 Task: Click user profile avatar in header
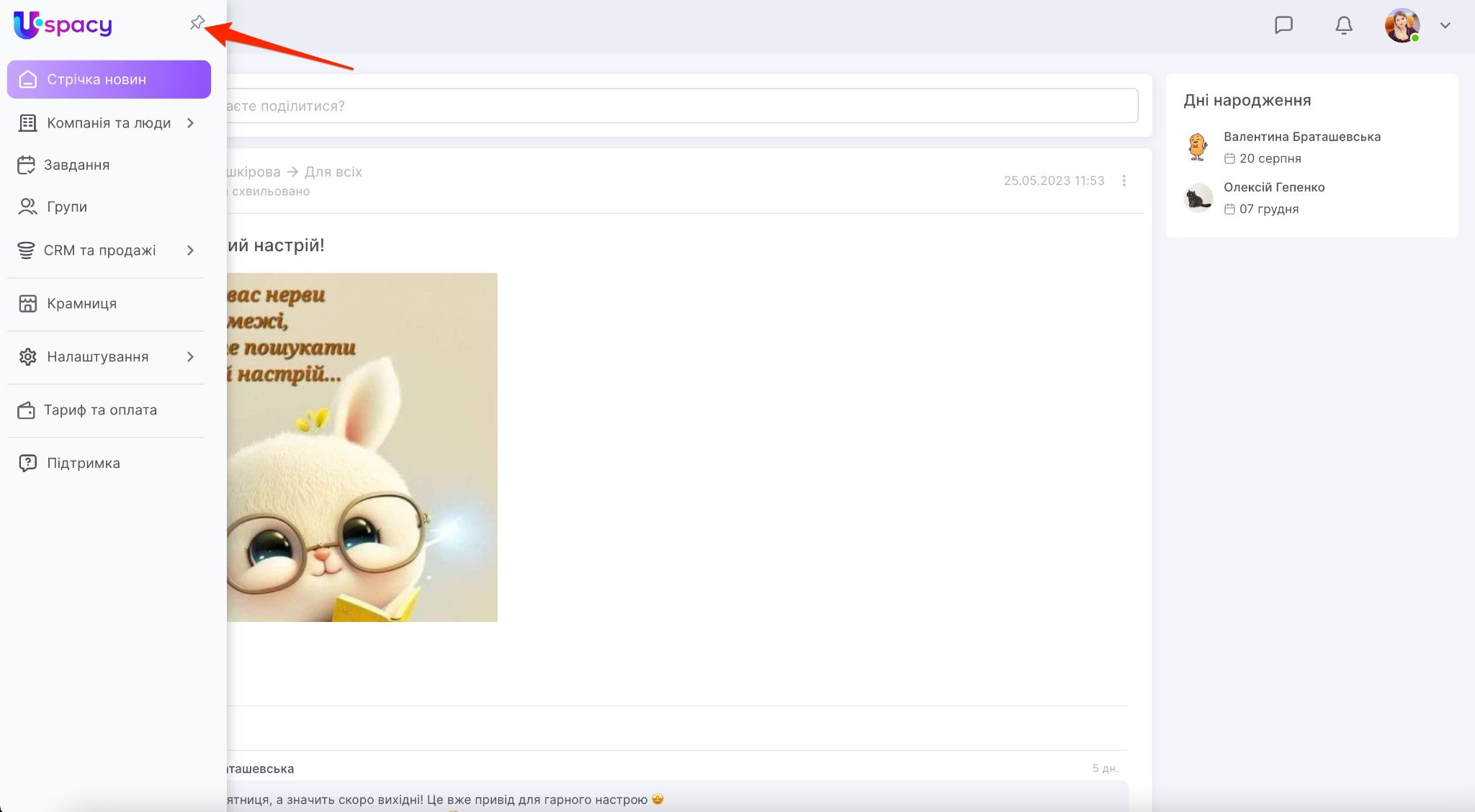(1402, 25)
